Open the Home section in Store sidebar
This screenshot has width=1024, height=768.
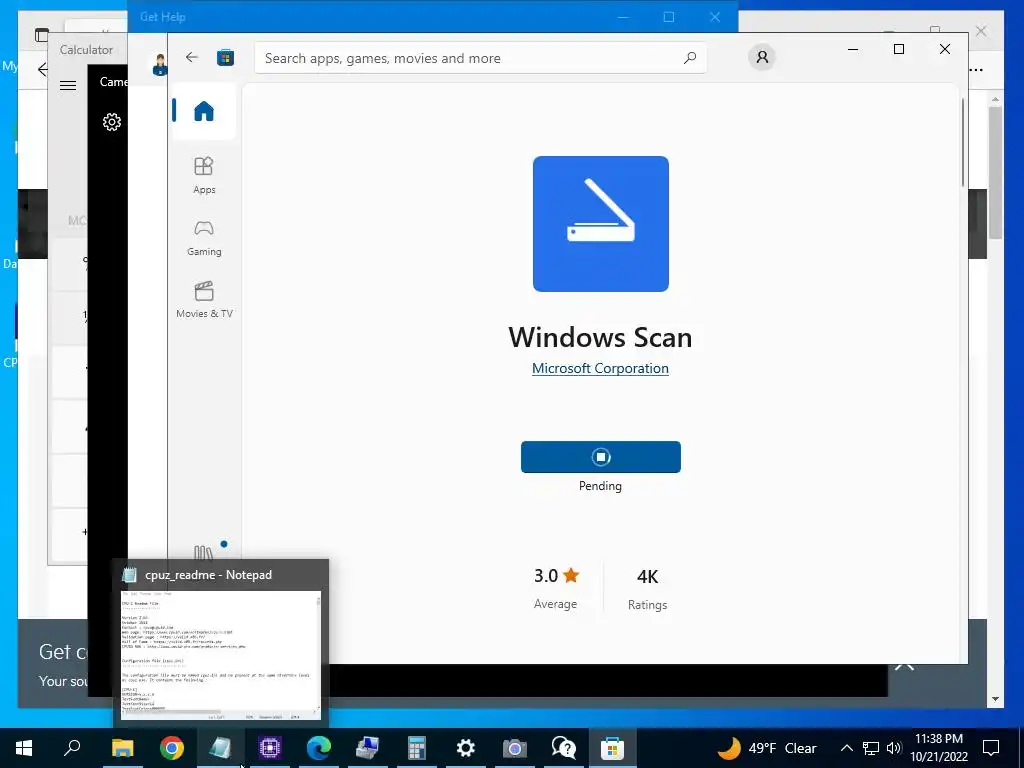click(204, 111)
